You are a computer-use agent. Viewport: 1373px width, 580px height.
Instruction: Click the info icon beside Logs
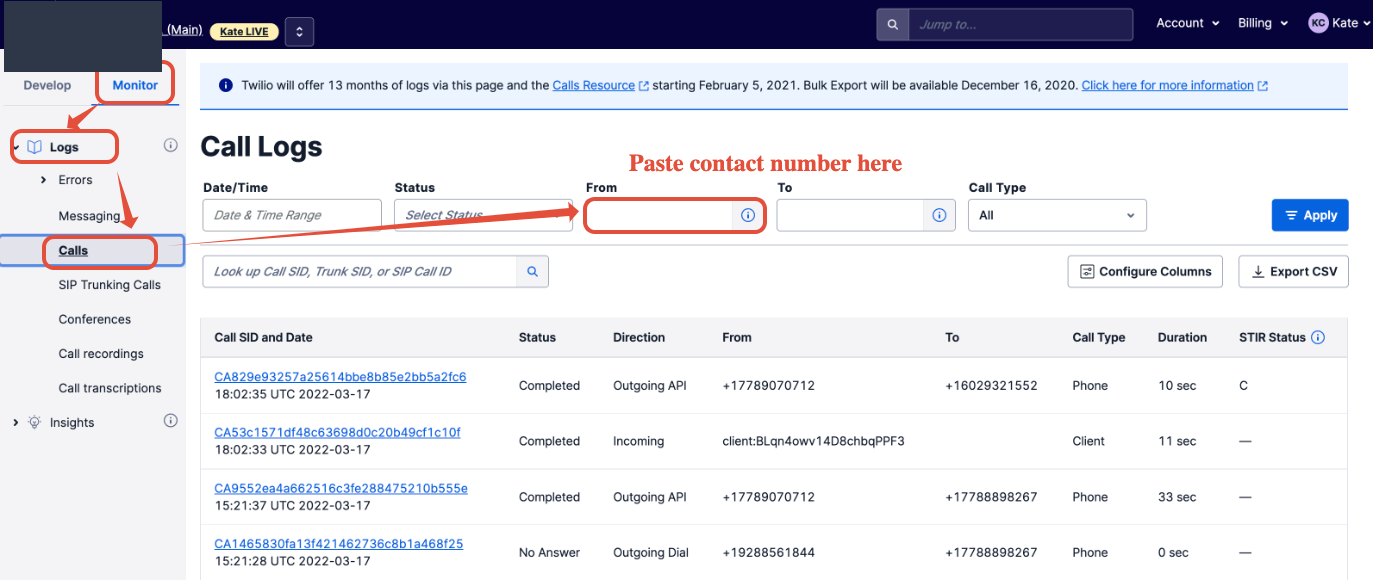click(x=170, y=146)
